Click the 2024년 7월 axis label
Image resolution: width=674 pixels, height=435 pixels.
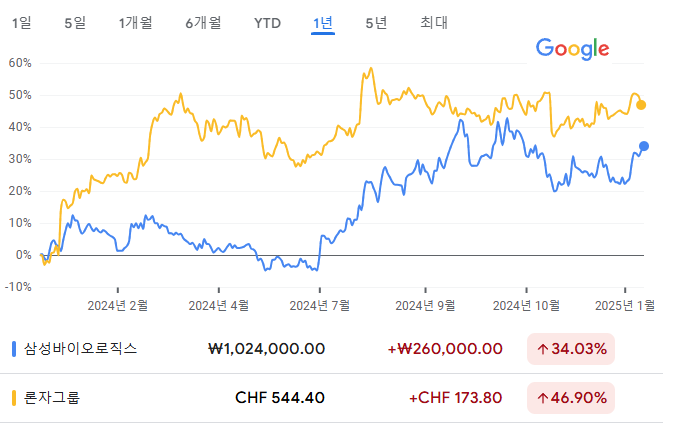[320, 306]
